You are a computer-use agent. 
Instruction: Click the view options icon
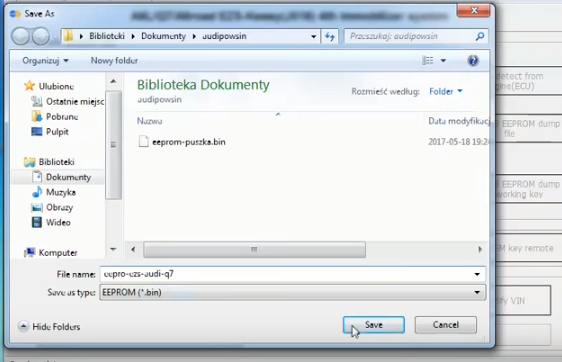point(428,61)
